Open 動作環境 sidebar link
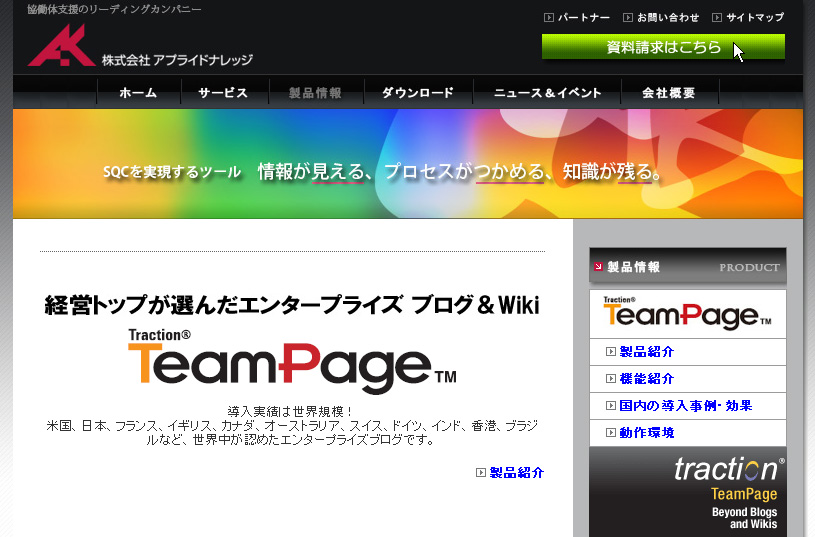 click(647, 433)
